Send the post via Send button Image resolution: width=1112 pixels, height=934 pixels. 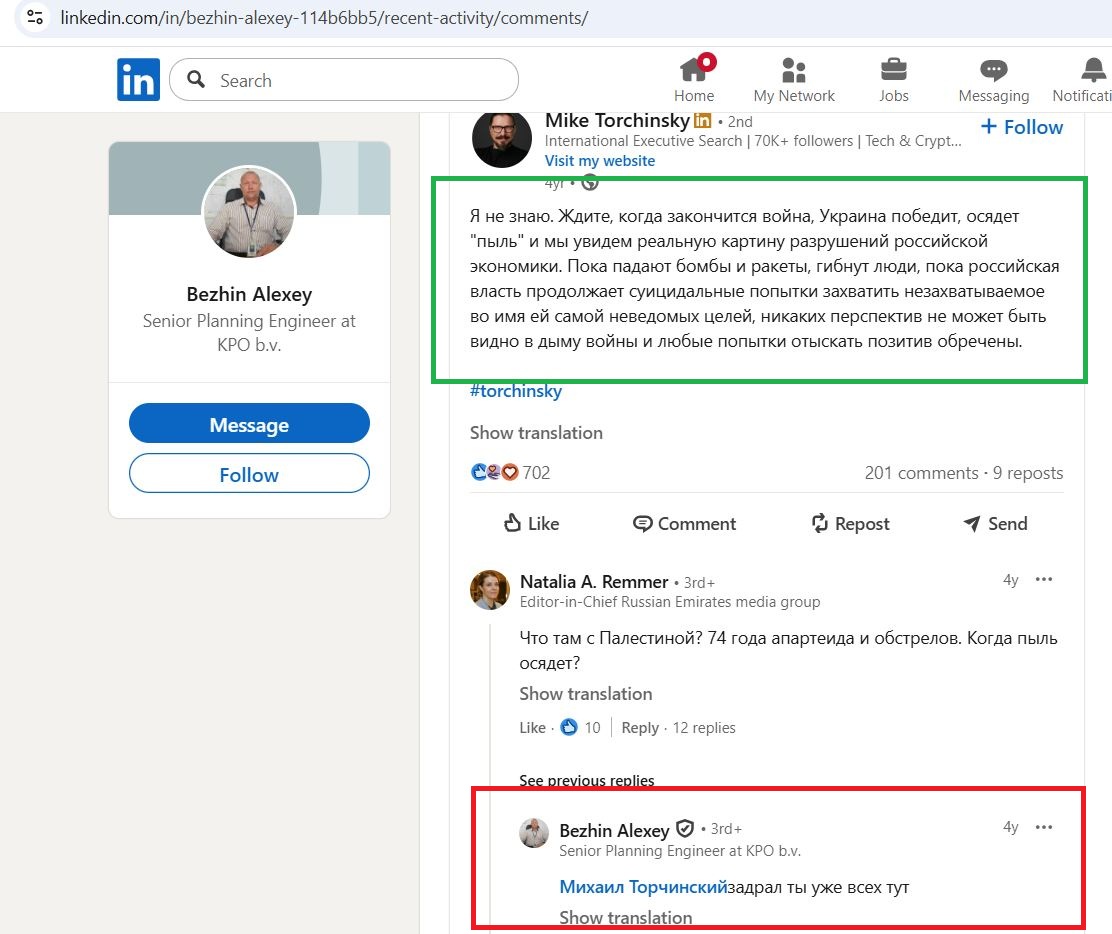tap(995, 523)
